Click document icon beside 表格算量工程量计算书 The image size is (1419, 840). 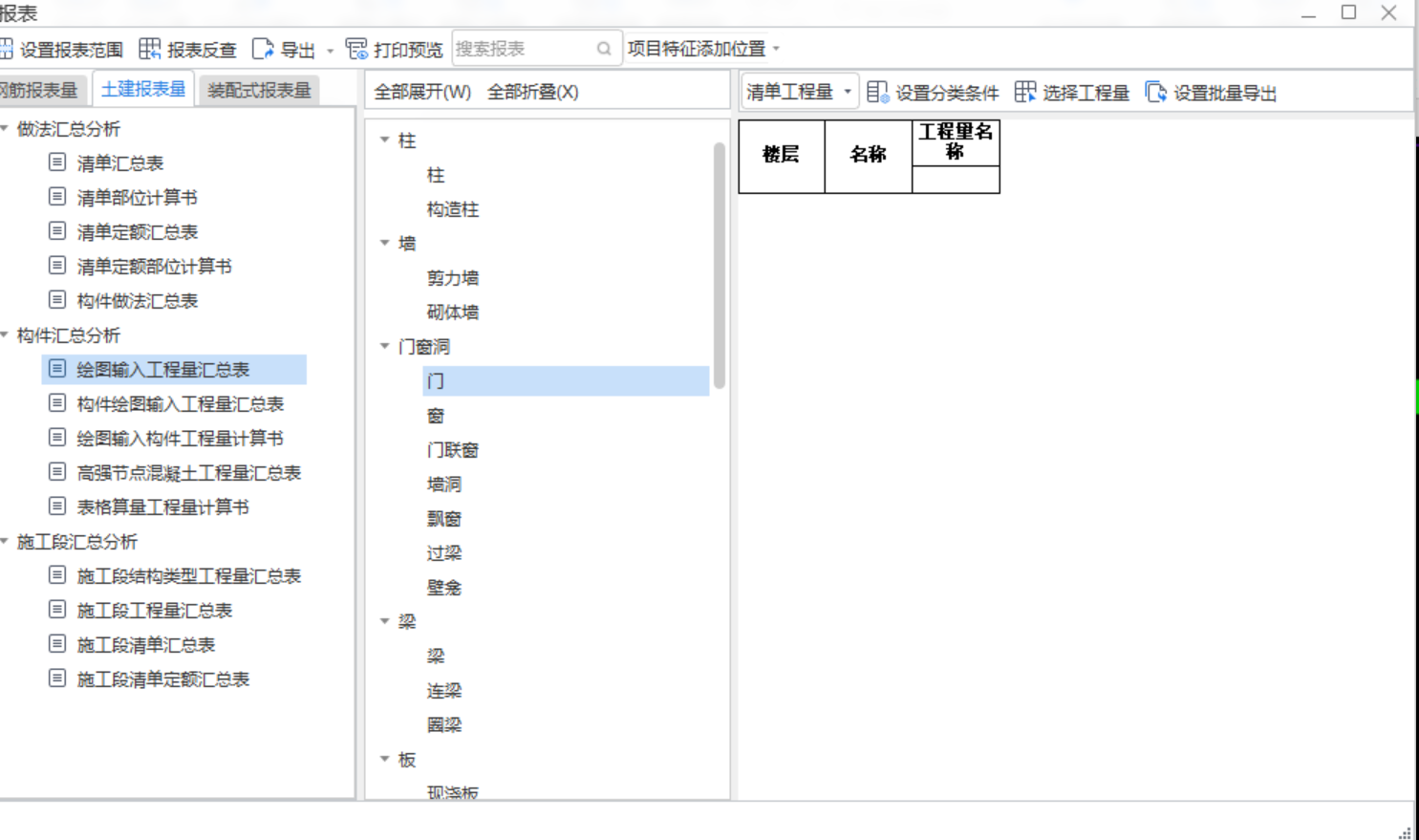coord(57,506)
